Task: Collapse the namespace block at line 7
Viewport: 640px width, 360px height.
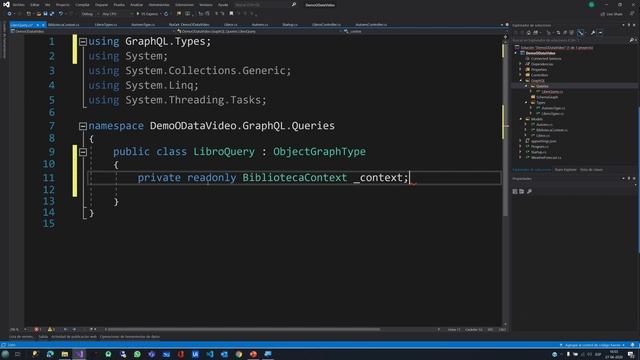Action: 82,126
